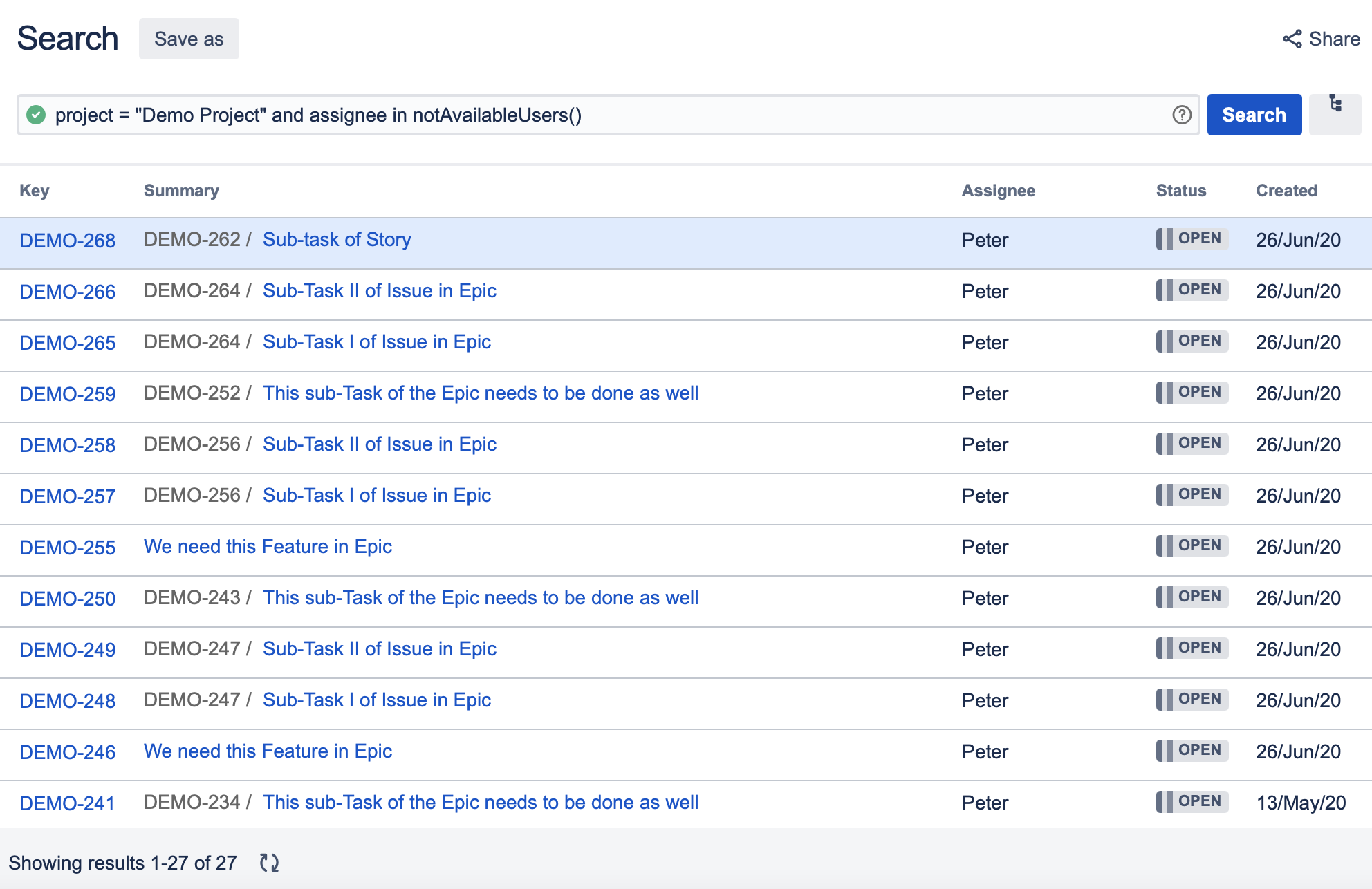Click OPEN status badge for DEMO-255
The width and height of the screenshot is (1372, 889).
pos(1192,546)
